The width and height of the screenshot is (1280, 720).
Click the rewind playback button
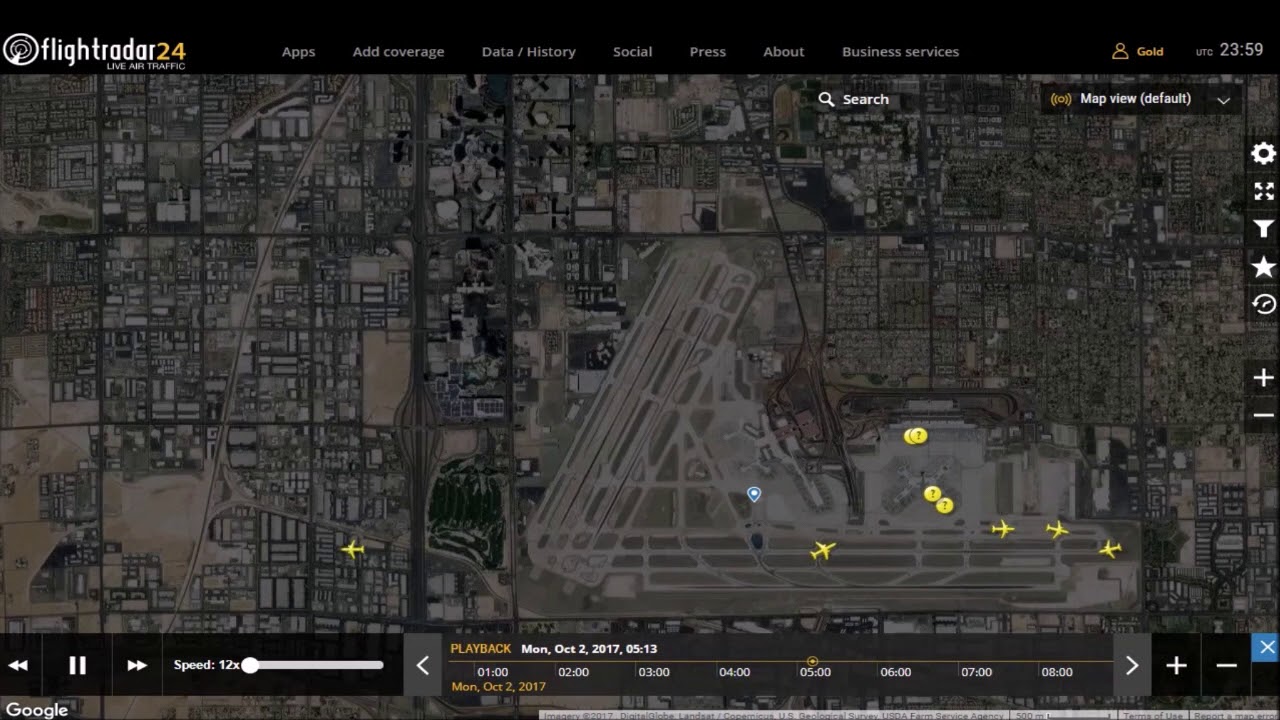point(18,665)
